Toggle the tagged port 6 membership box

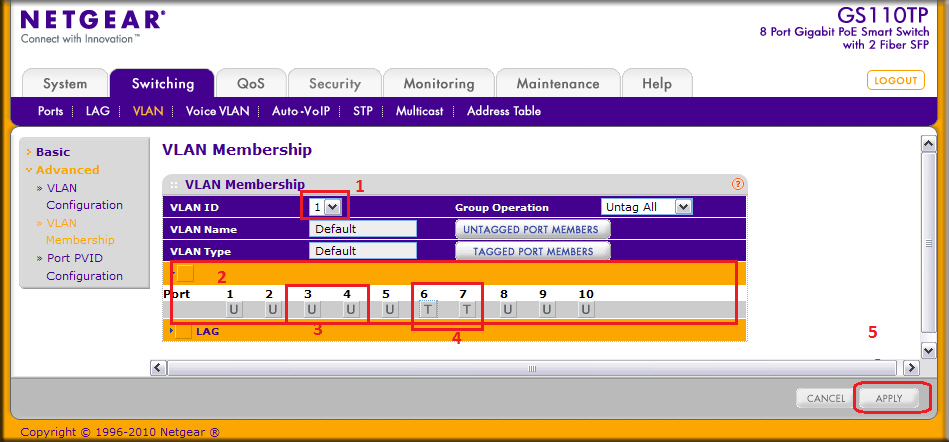pyautogui.click(x=427, y=310)
